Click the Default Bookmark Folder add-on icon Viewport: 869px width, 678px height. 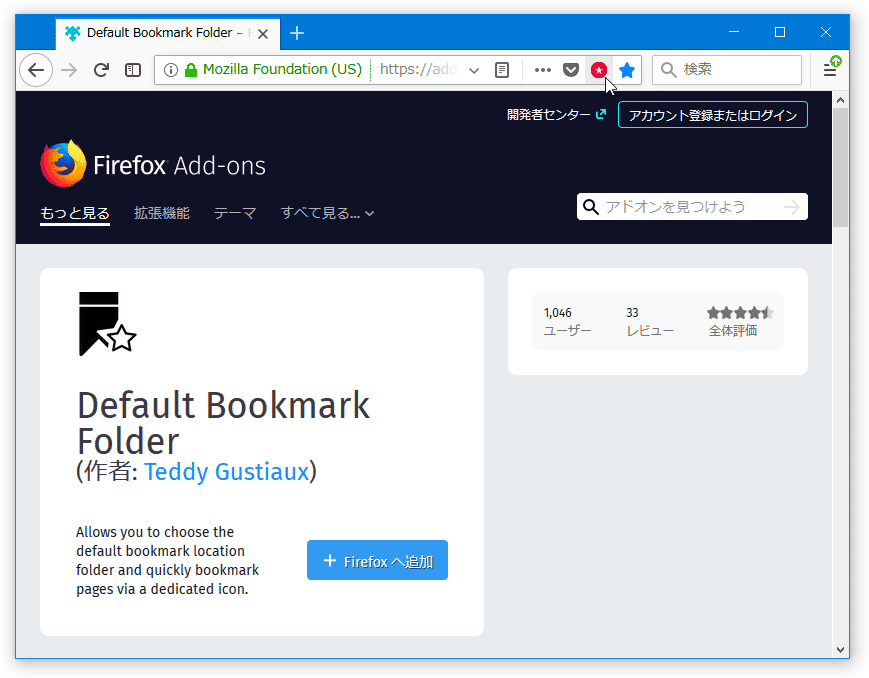[x=107, y=324]
